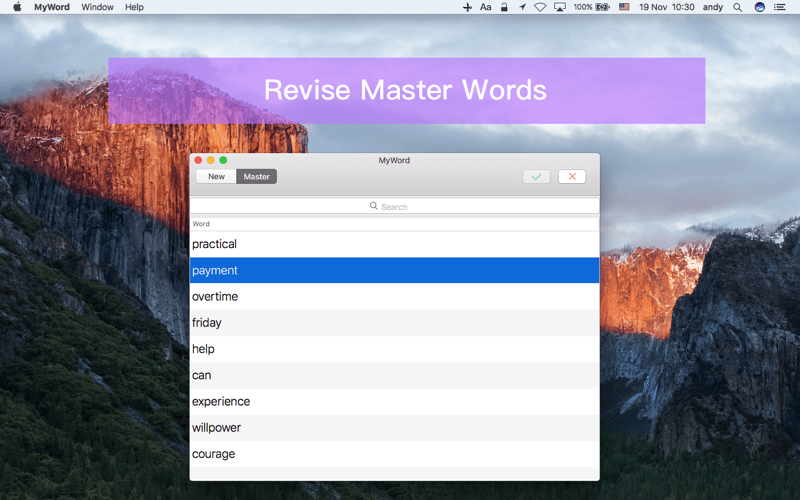This screenshot has height=500, width=800.
Task: Click the lock icon in menu bar
Action: click(504, 7)
